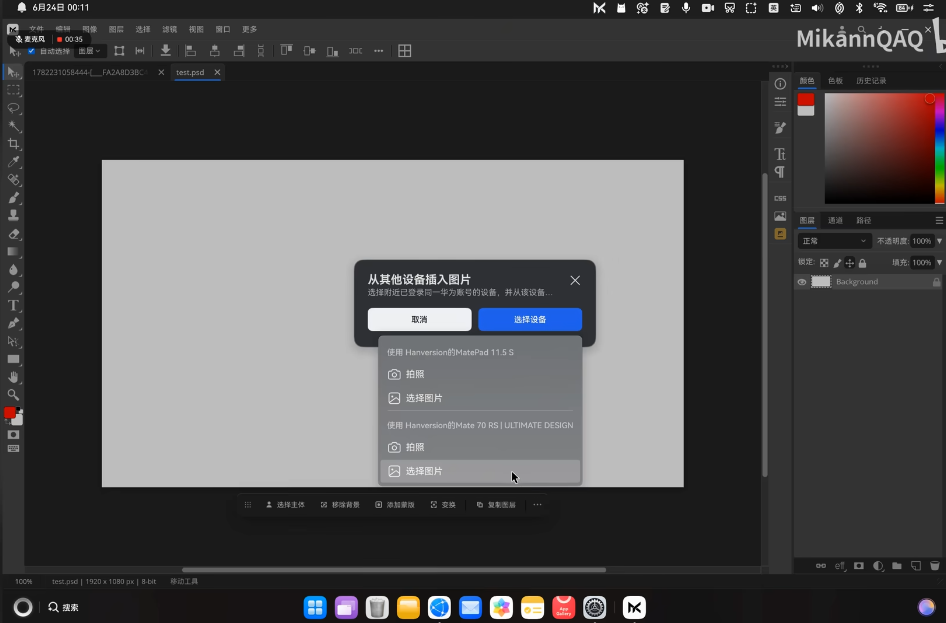
Task: Create a new folder in layers panel
Action: pyautogui.click(x=897, y=566)
